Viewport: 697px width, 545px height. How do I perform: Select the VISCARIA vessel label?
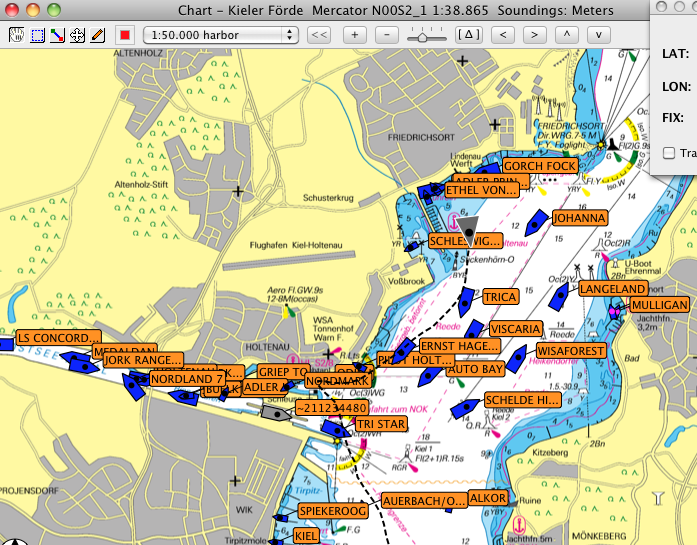(516, 329)
